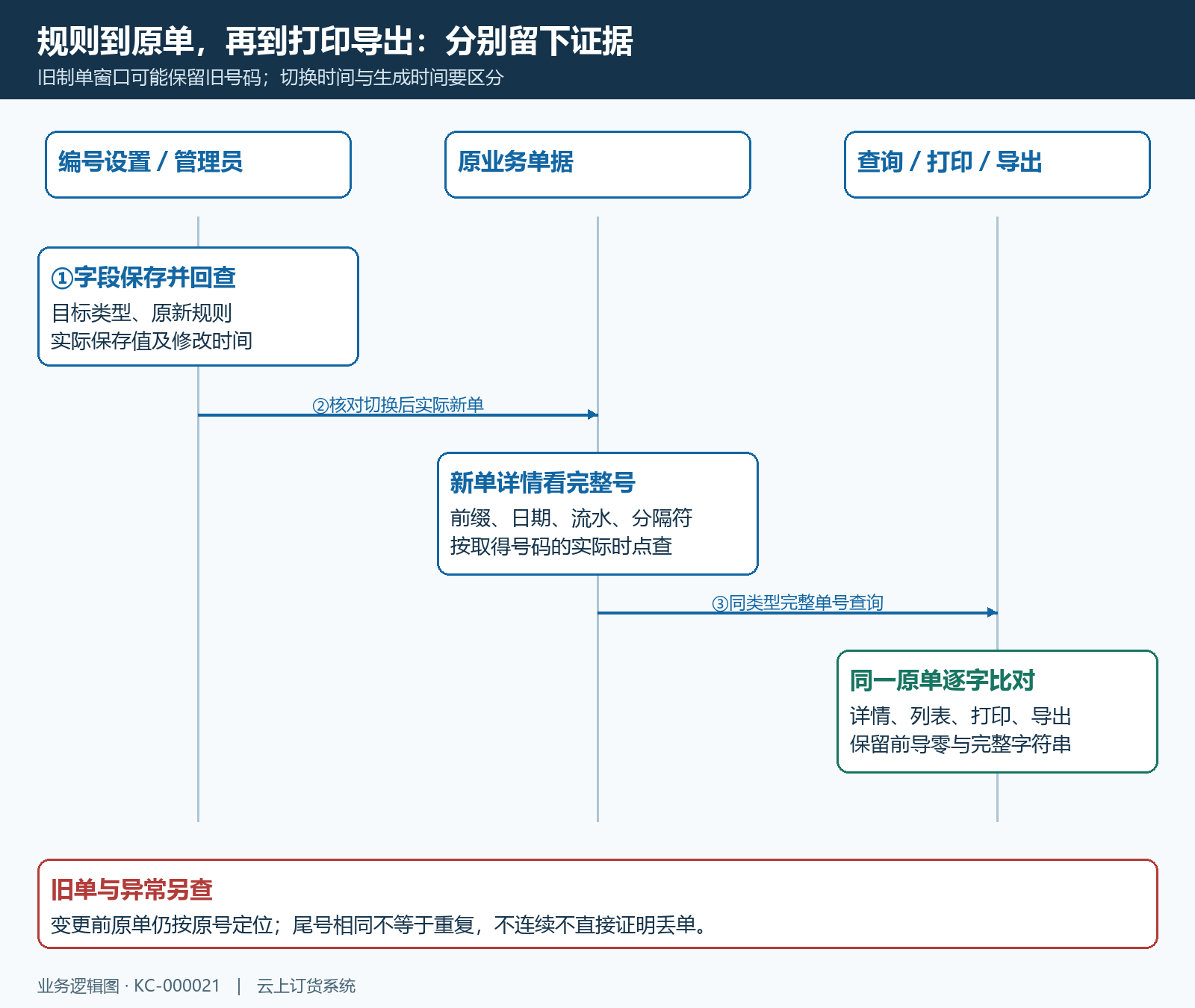Click the footer text 业务逻辑图 · KC-000021
The height and width of the screenshot is (1008, 1195).
pyautogui.click(x=128, y=986)
